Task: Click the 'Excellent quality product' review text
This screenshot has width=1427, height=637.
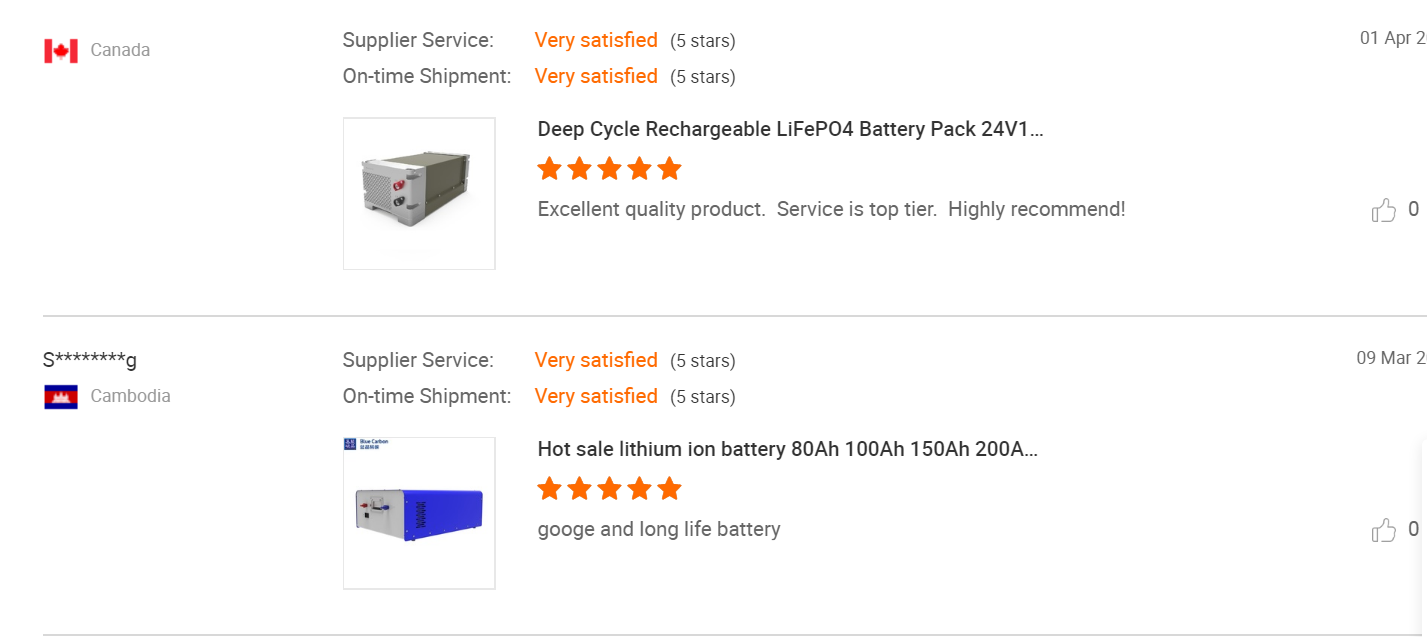Action: point(831,209)
